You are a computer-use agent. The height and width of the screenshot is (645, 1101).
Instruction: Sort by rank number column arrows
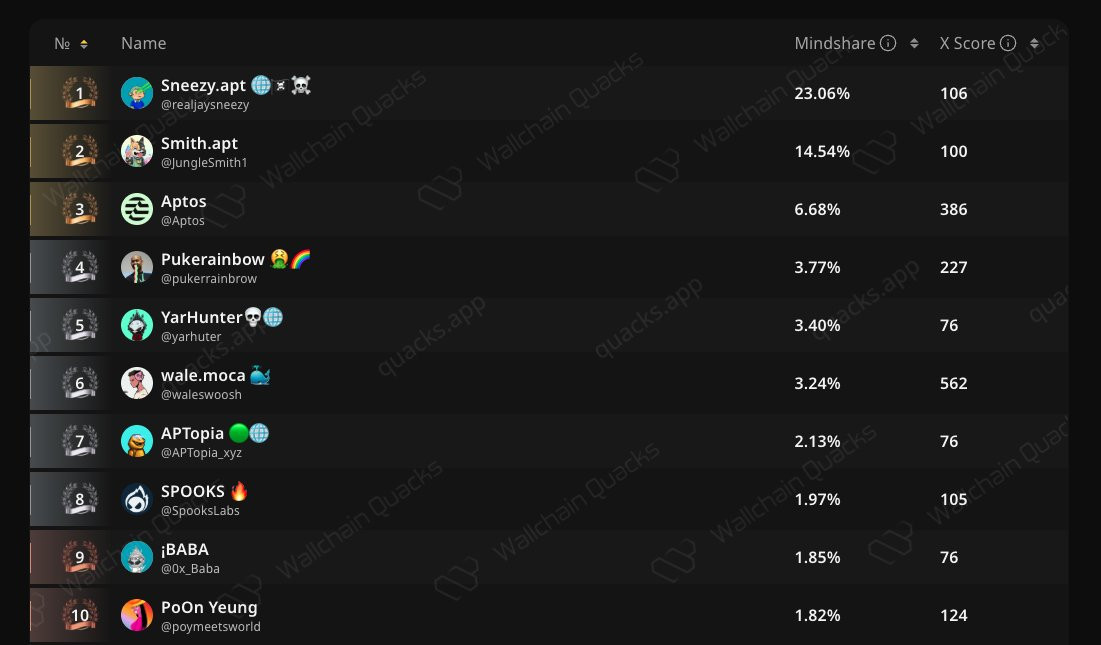(84, 44)
